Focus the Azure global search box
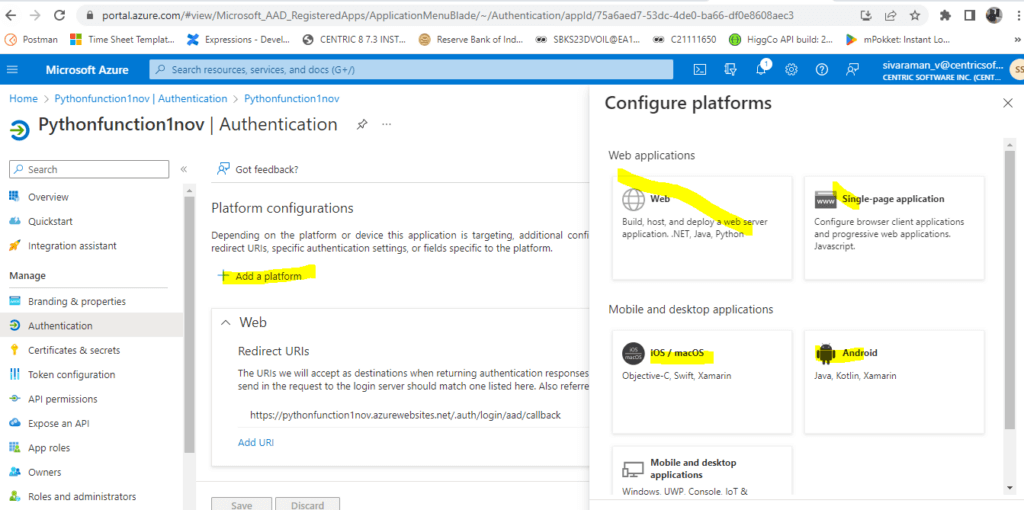 (x=411, y=70)
